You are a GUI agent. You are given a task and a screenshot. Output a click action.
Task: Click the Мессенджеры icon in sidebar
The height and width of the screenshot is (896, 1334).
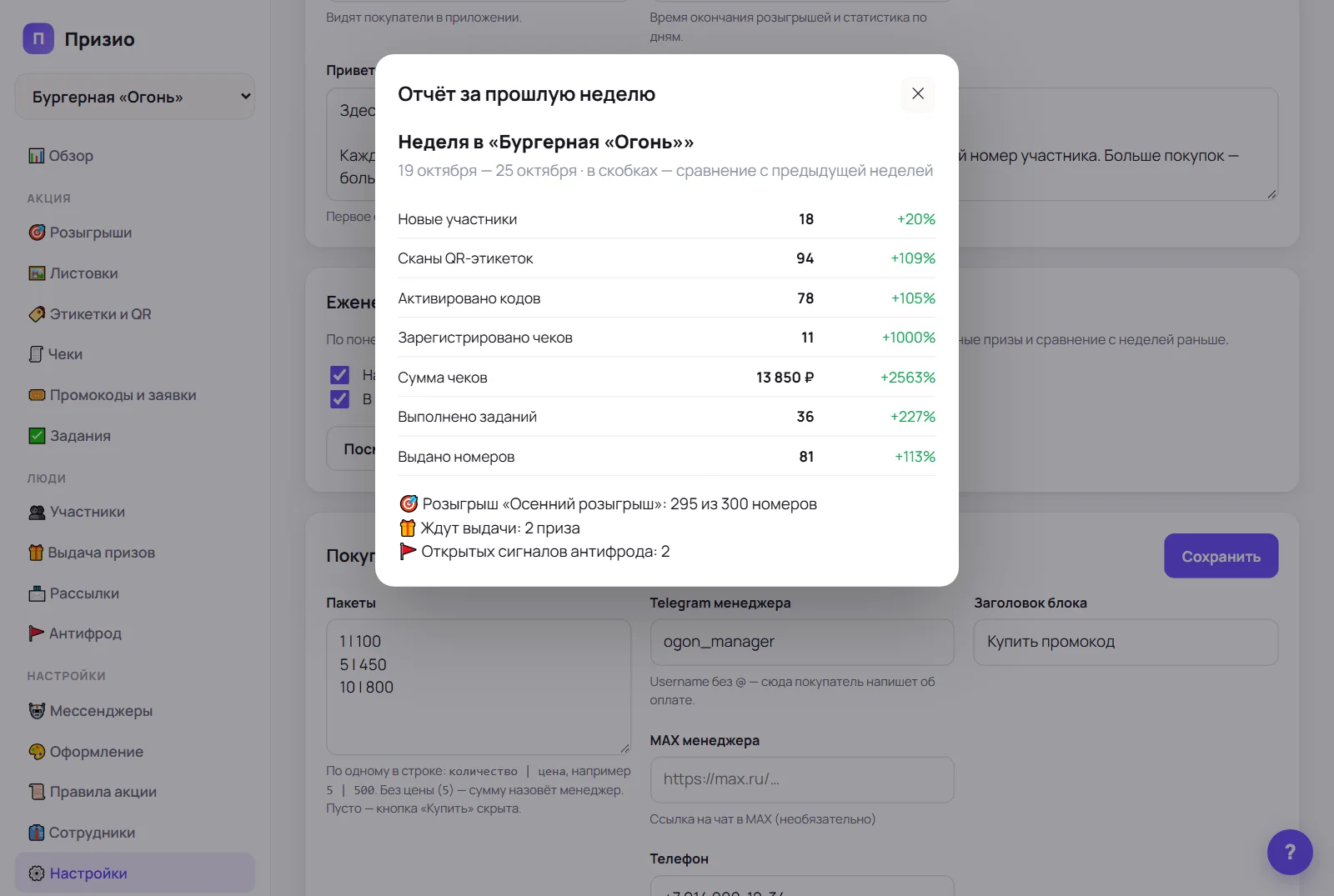pyautogui.click(x=37, y=711)
